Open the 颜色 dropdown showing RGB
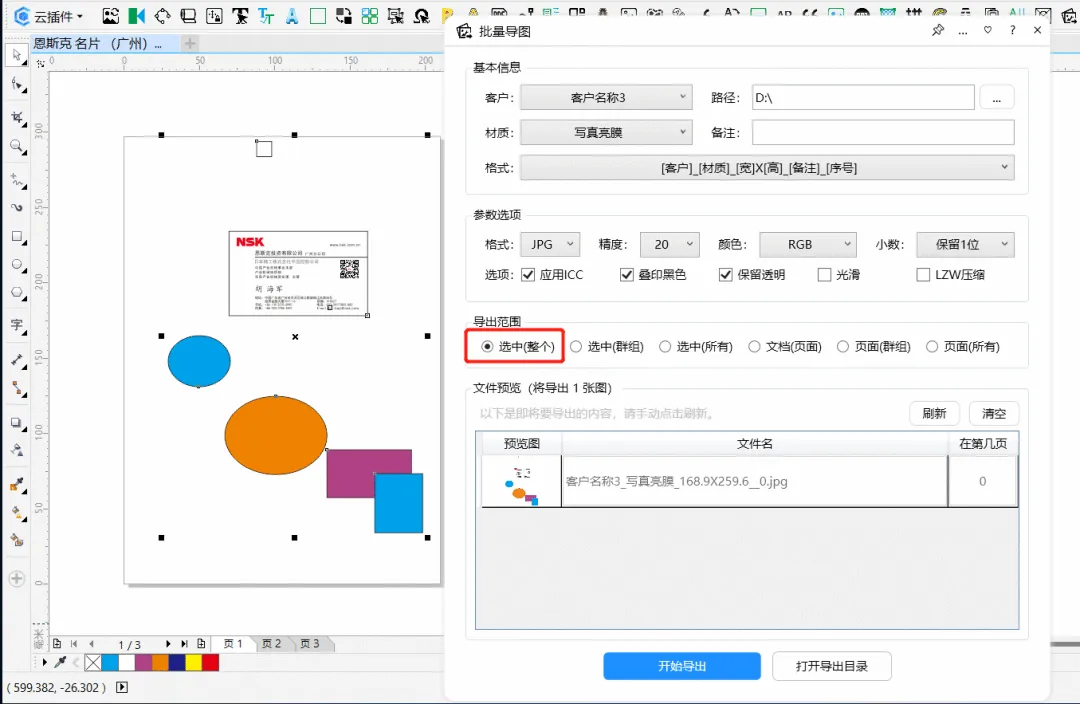Viewport: 1080px width, 704px height. click(808, 245)
